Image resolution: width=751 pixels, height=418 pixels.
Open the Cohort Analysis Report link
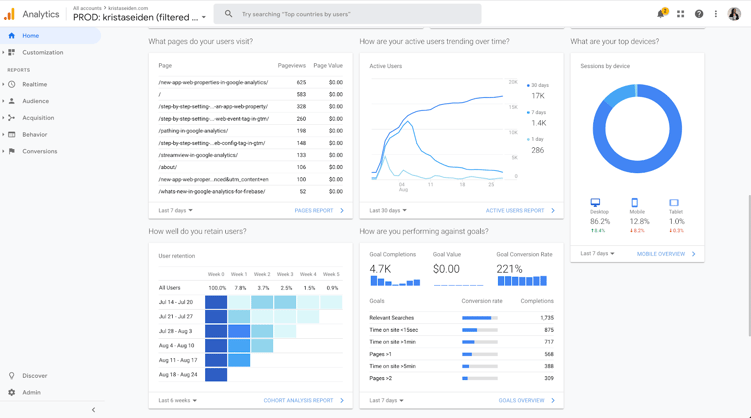click(304, 400)
